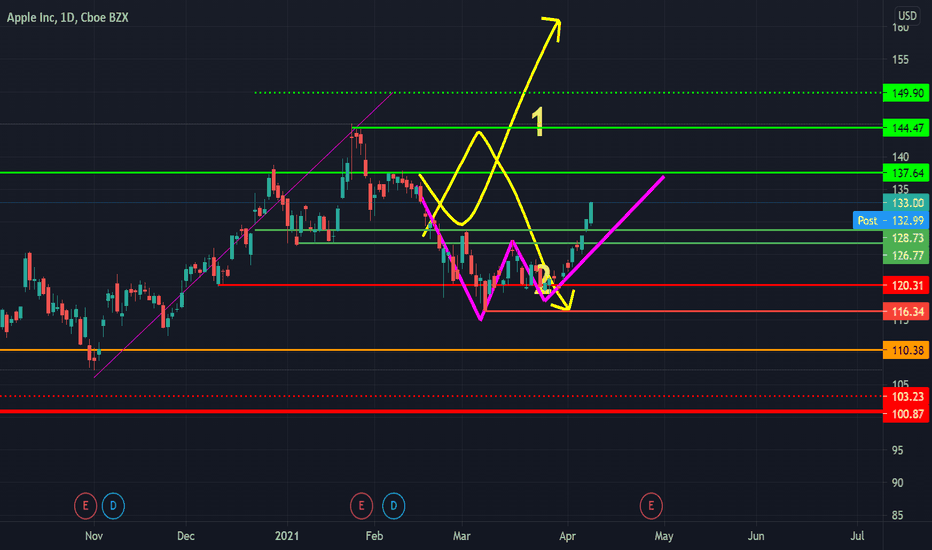Select the 149.90 price label
Image resolution: width=932 pixels, height=550 pixels.
tap(906, 93)
